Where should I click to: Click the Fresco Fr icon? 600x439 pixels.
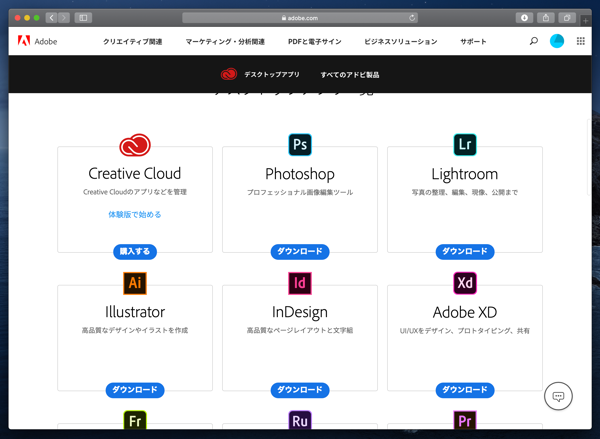point(135,419)
